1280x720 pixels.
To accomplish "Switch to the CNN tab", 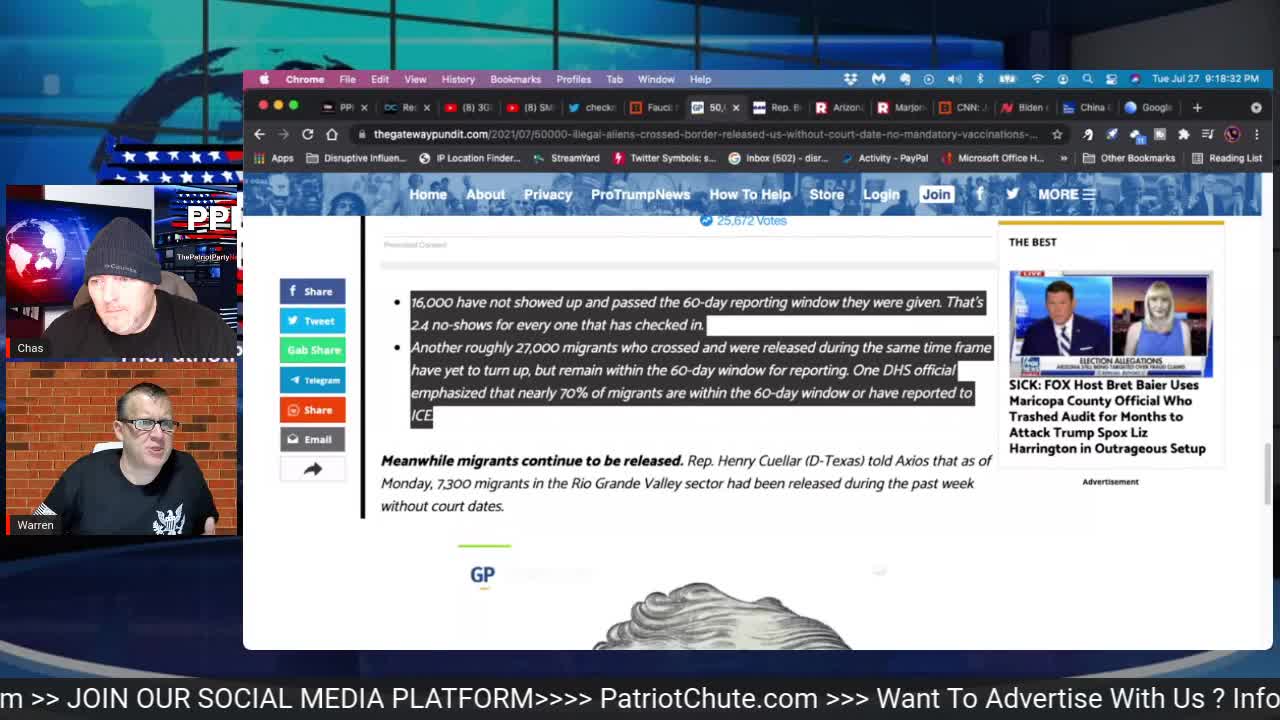I will coord(961,107).
